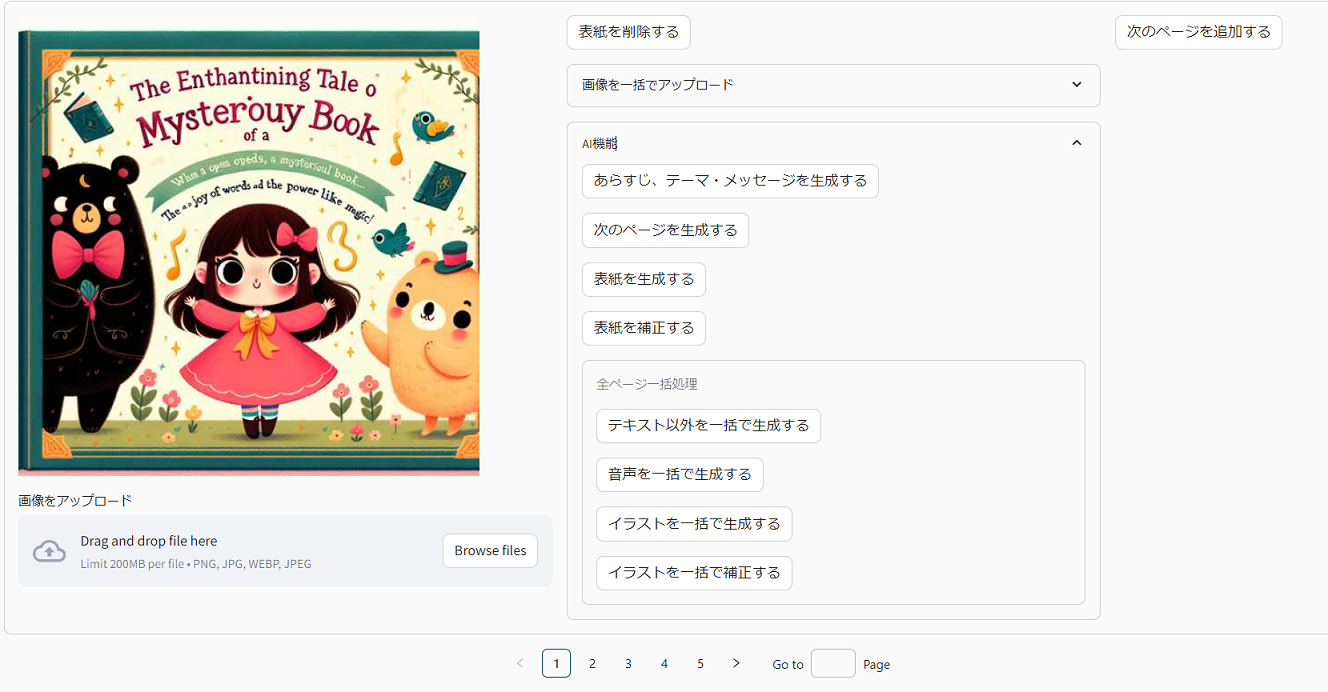Click イラストを一括で生成する button
The height and width of the screenshot is (692, 1328).
[x=694, y=524]
